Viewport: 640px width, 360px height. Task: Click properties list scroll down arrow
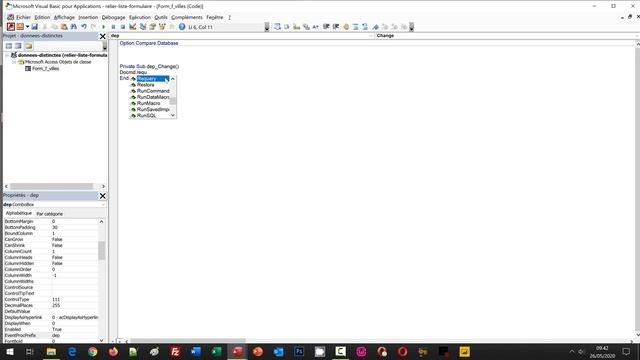[x=101, y=340]
